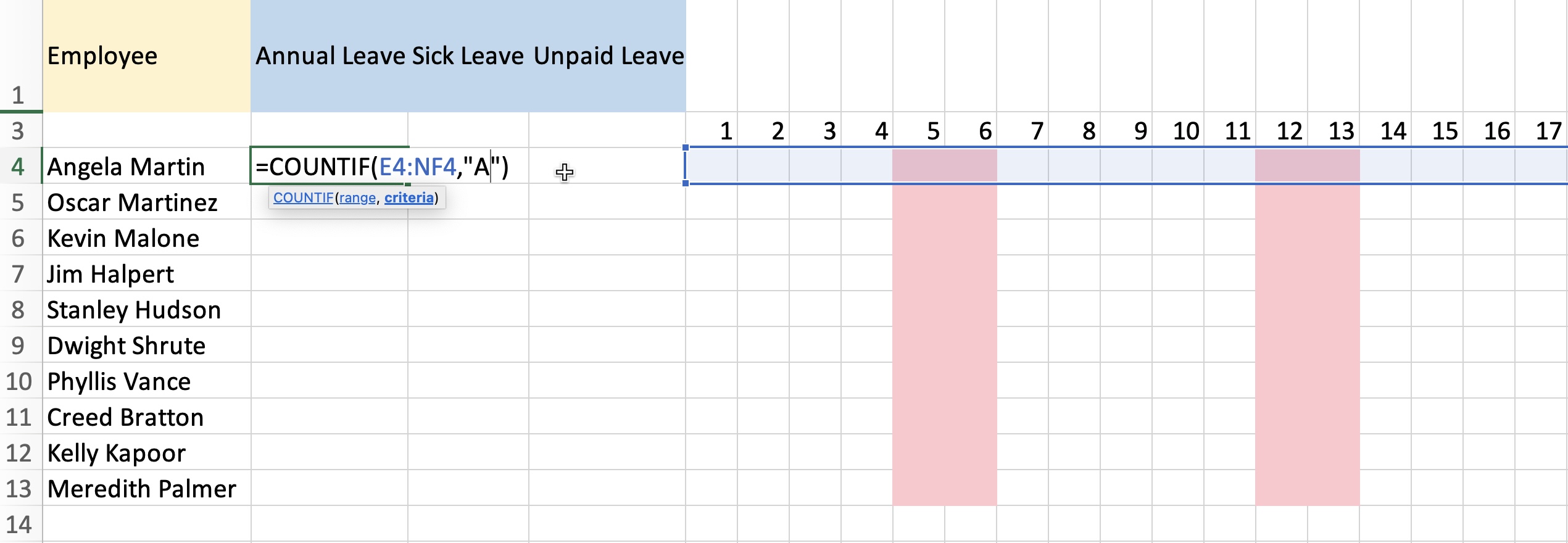The height and width of the screenshot is (543, 1568).
Task: Select the Angela Martin cell
Action: [x=147, y=166]
